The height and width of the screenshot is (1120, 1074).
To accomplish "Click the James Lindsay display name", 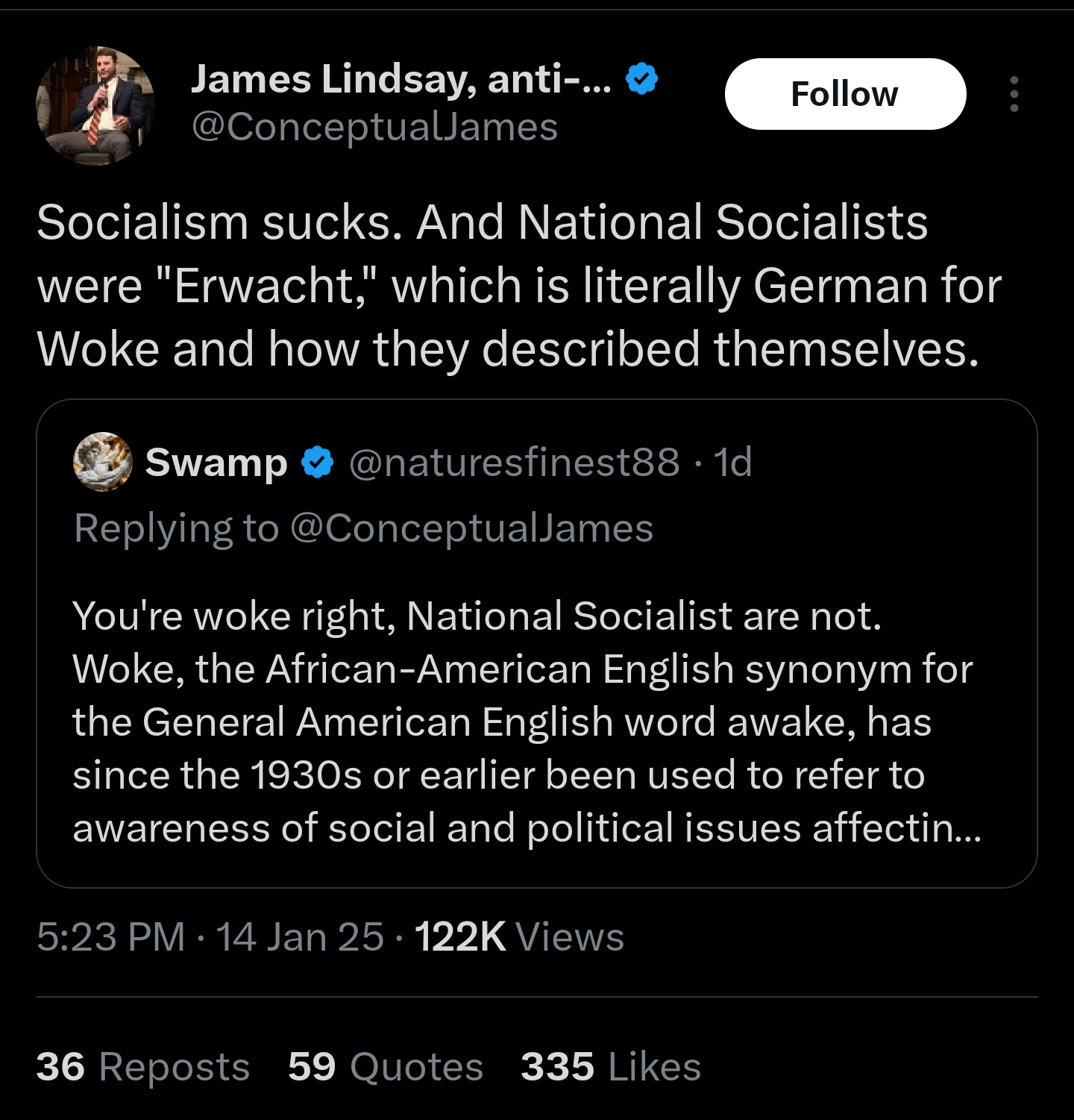I will click(x=401, y=78).
